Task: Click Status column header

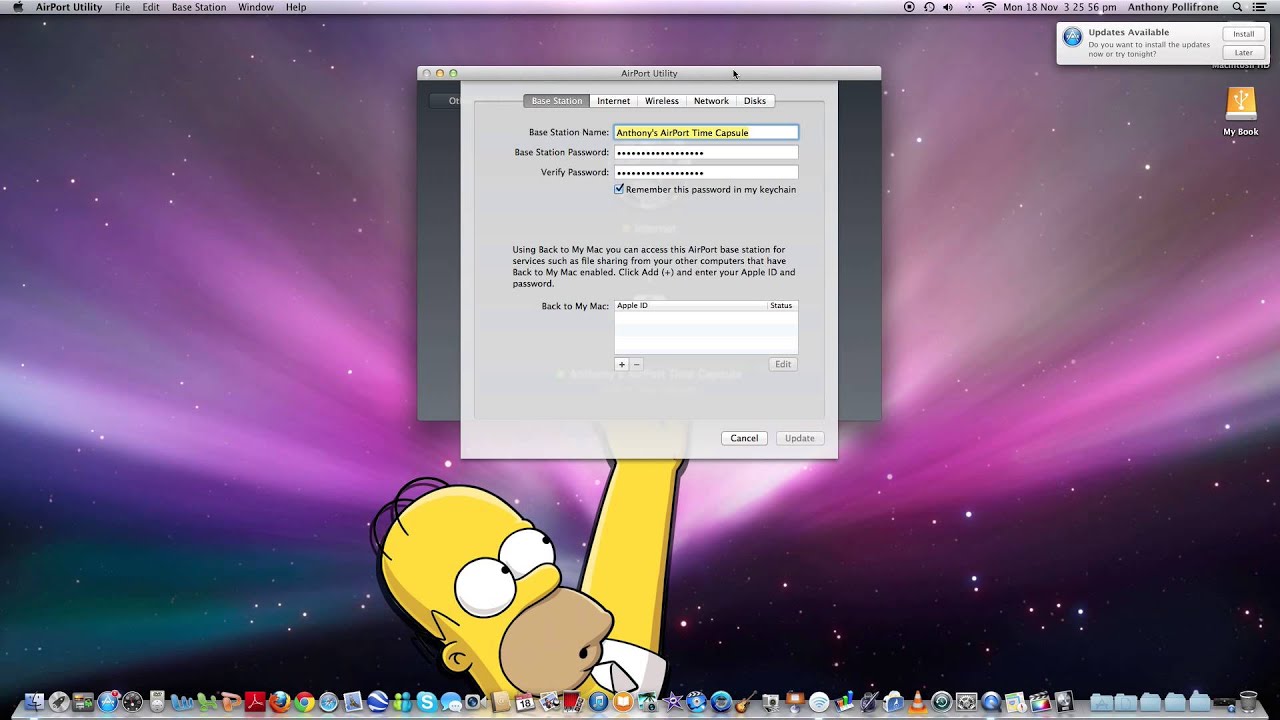Action: click(782, 305)
